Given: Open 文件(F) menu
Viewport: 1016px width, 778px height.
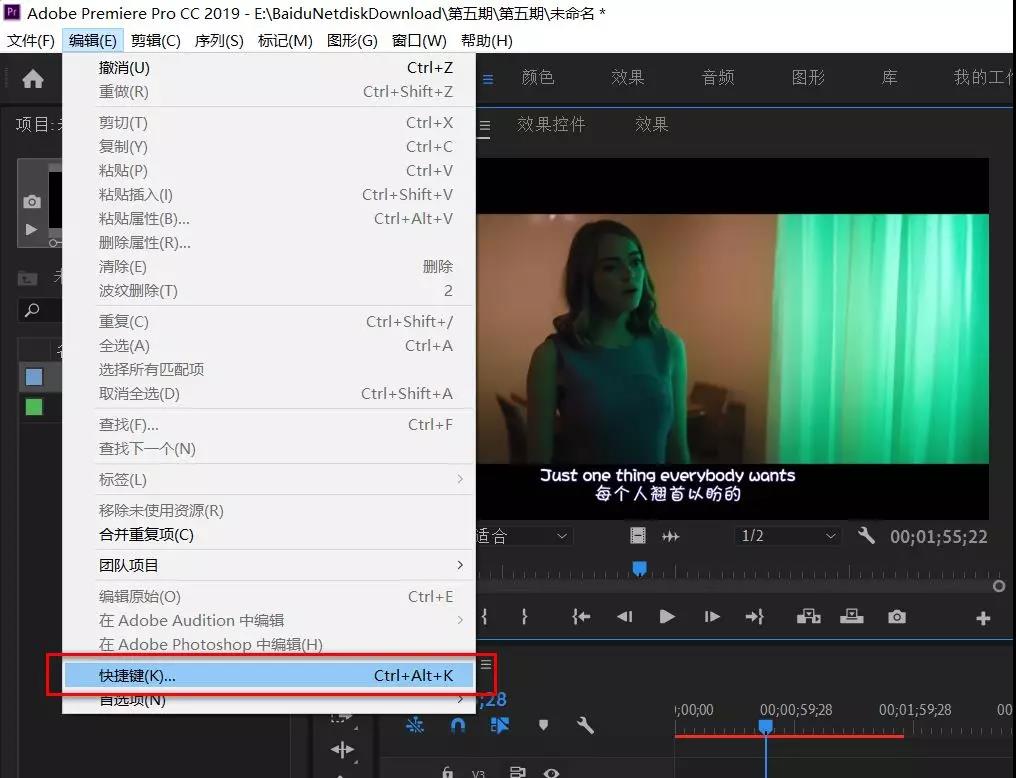Looking at the screenshot, I should (30, 41).
